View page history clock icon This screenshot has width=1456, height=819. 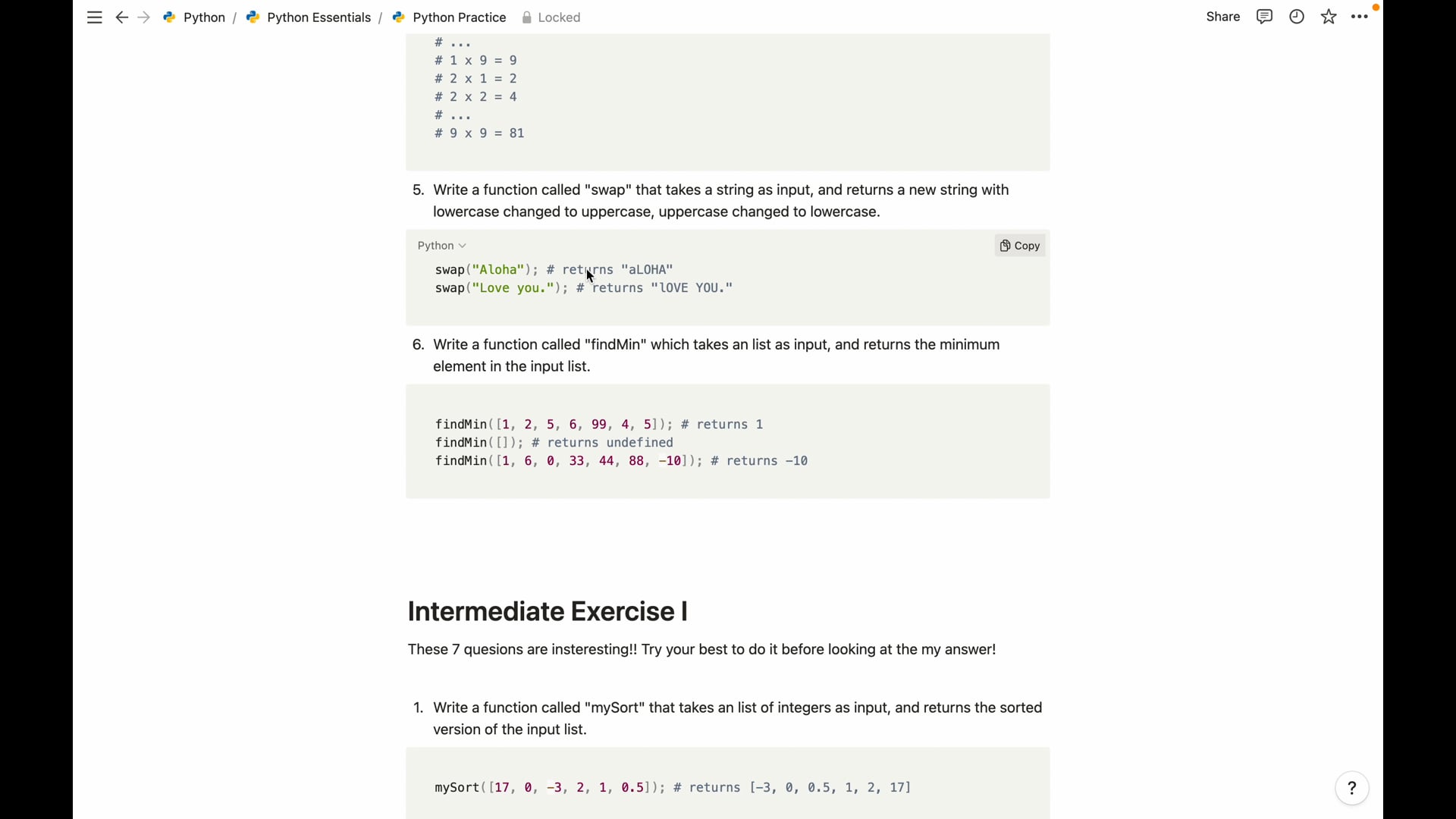1297,17
